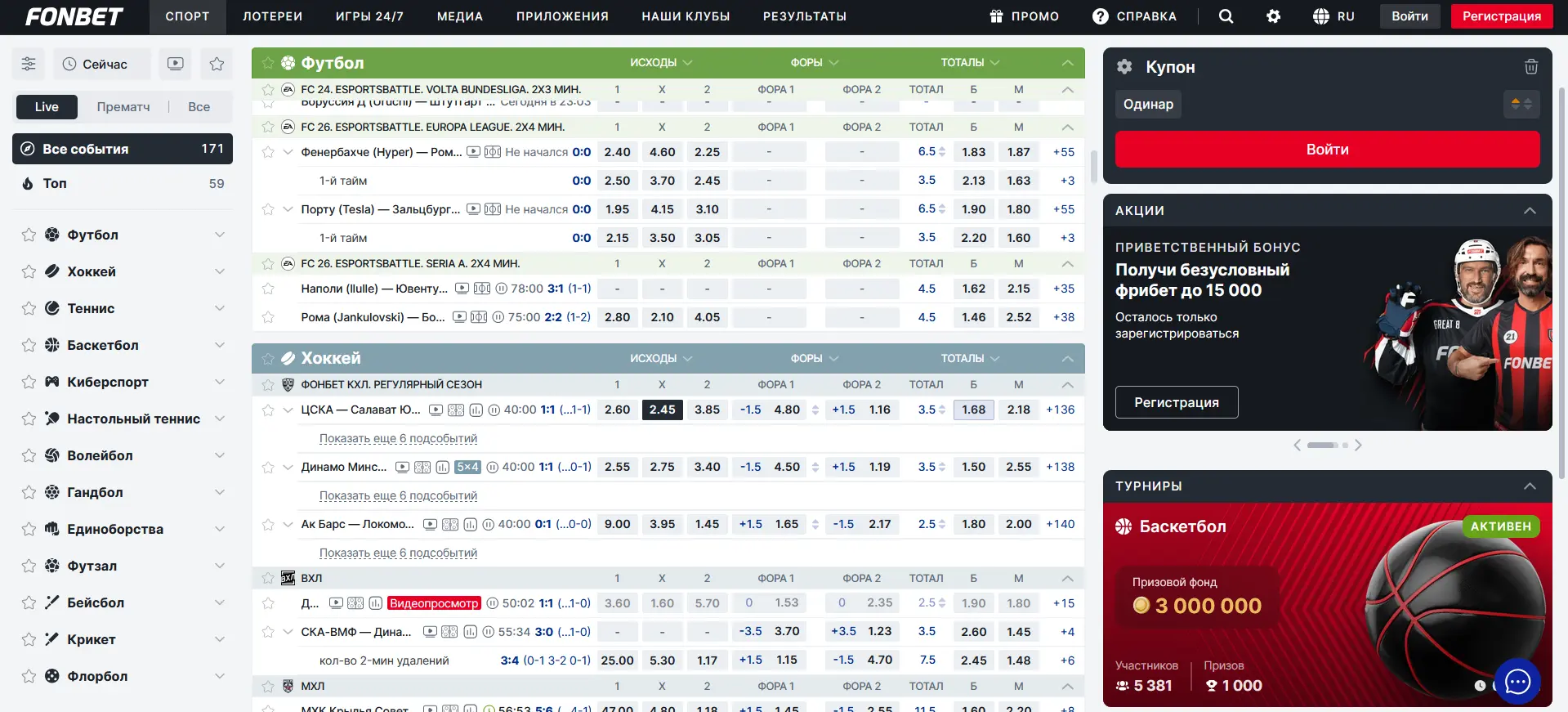This screenshot has width=1568, height=712.
Task: Open the search magnifier icon in header
Action: [1226, 16]
